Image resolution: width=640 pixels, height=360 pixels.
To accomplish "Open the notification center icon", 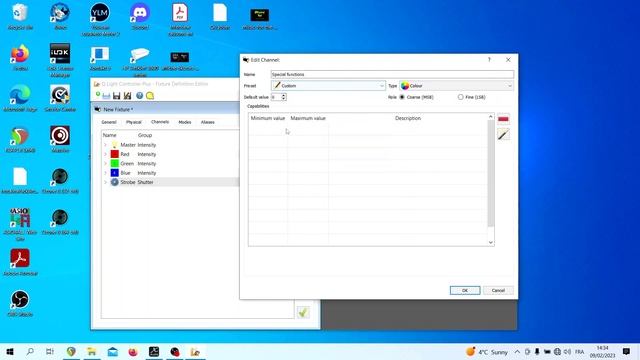I will point(626,351).
